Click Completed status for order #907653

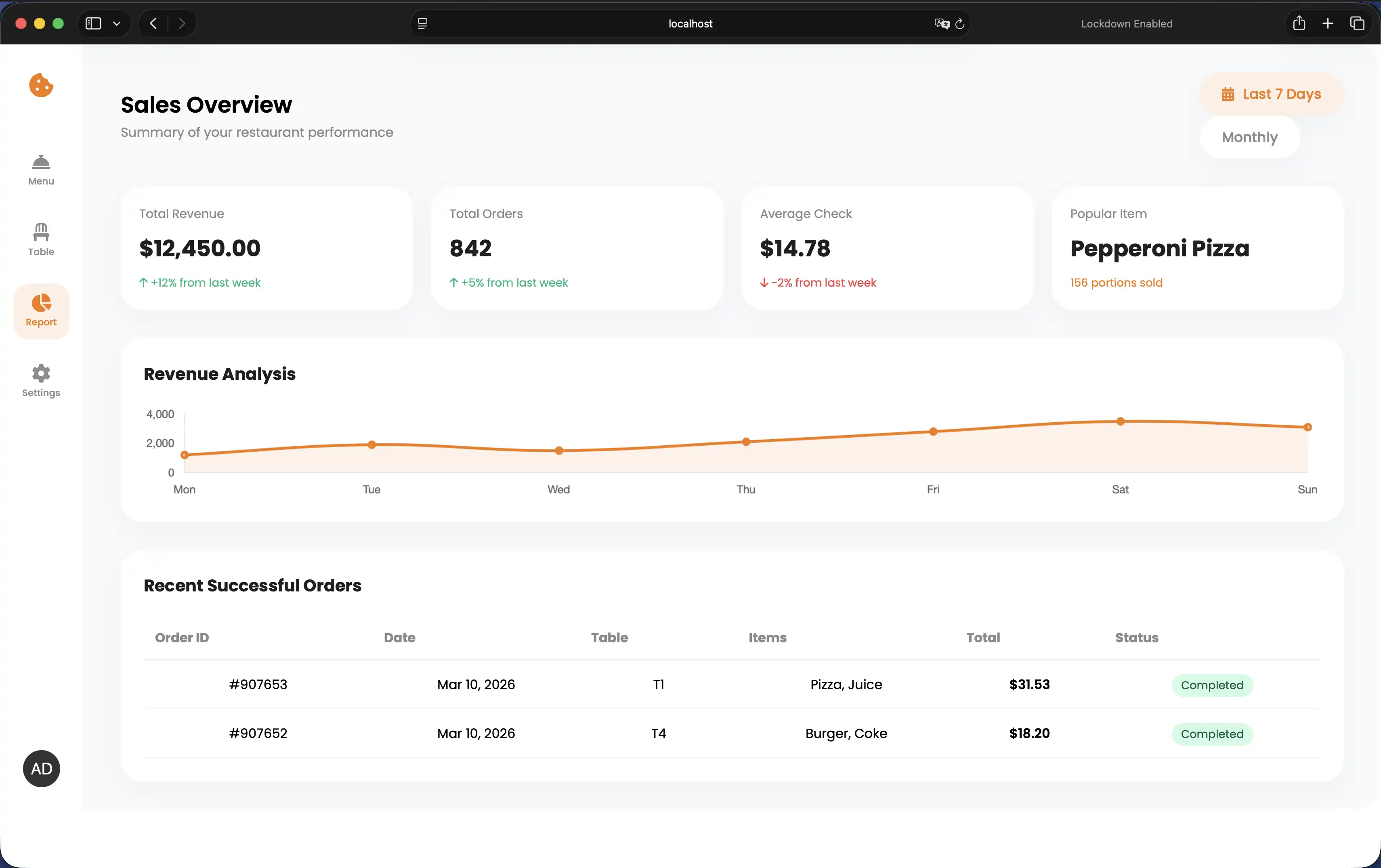1212,685
